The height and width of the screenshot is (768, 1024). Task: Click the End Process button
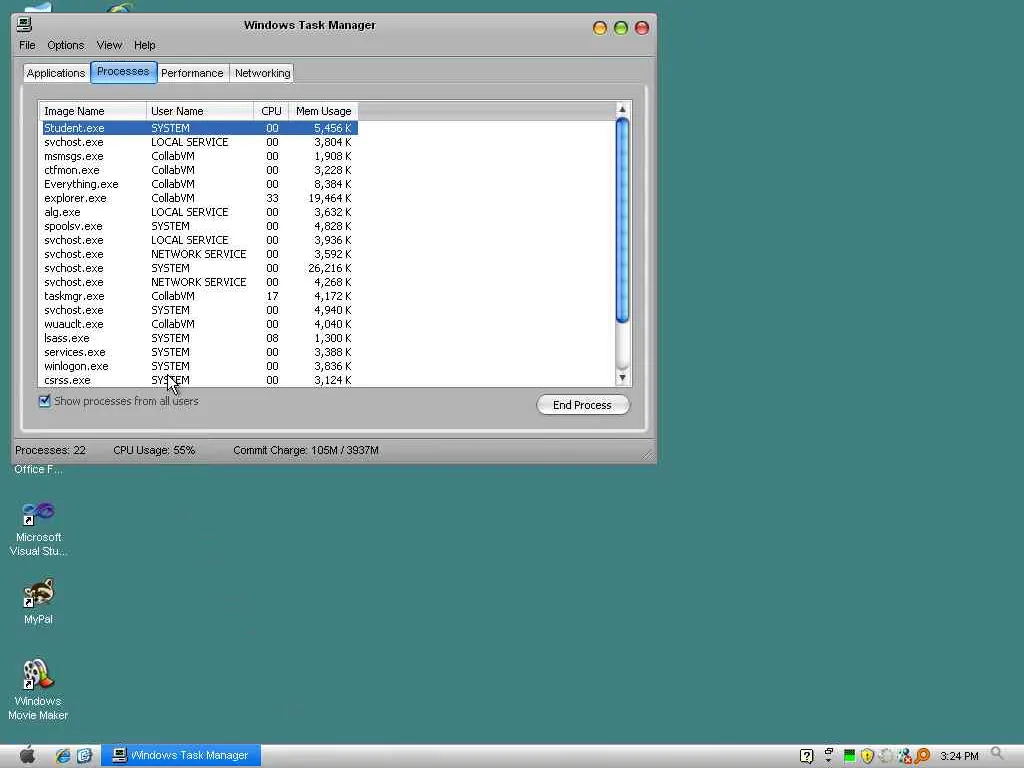point(583,405)
